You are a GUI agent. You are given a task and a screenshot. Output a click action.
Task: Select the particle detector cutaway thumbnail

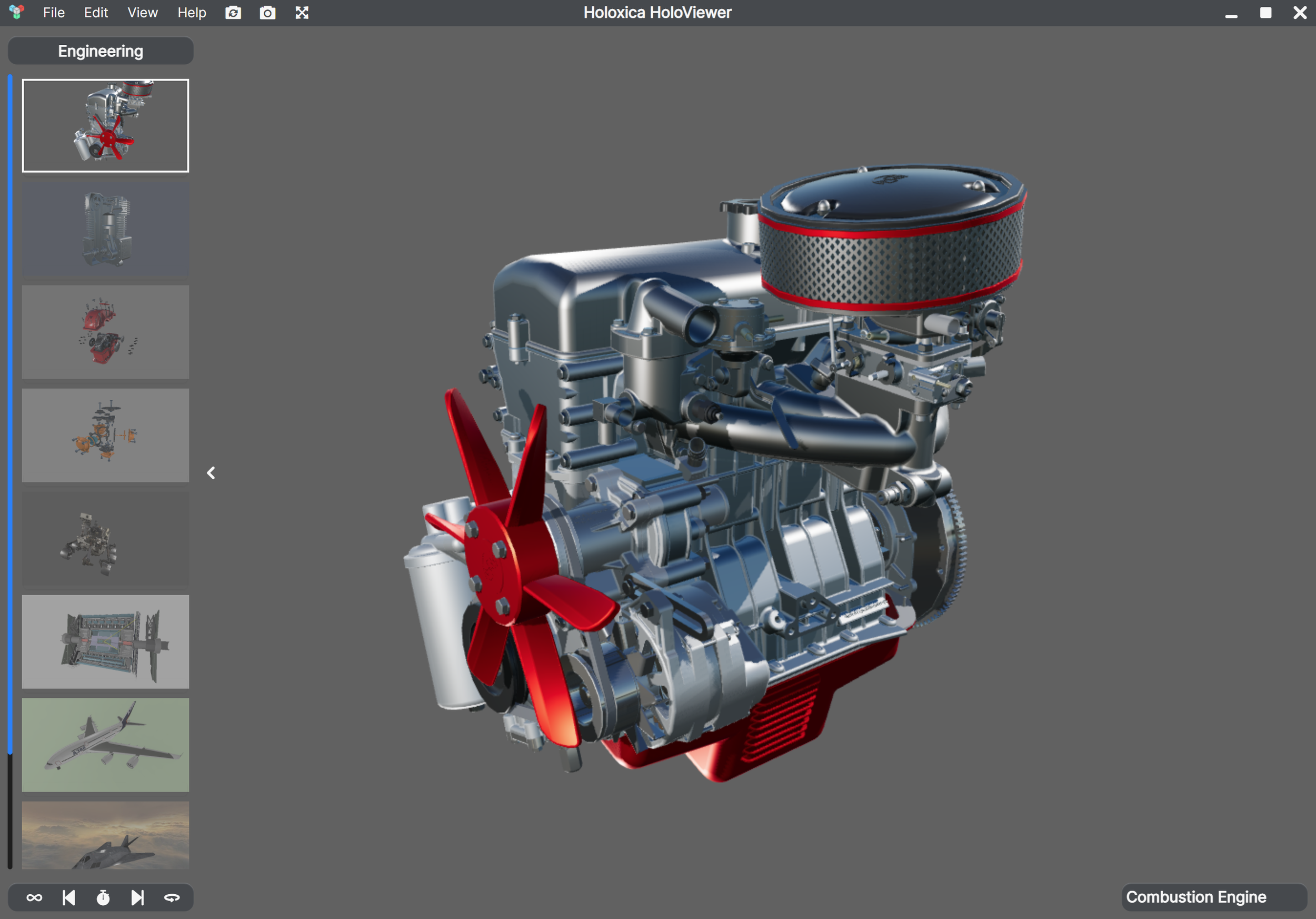tap(105, 641)
